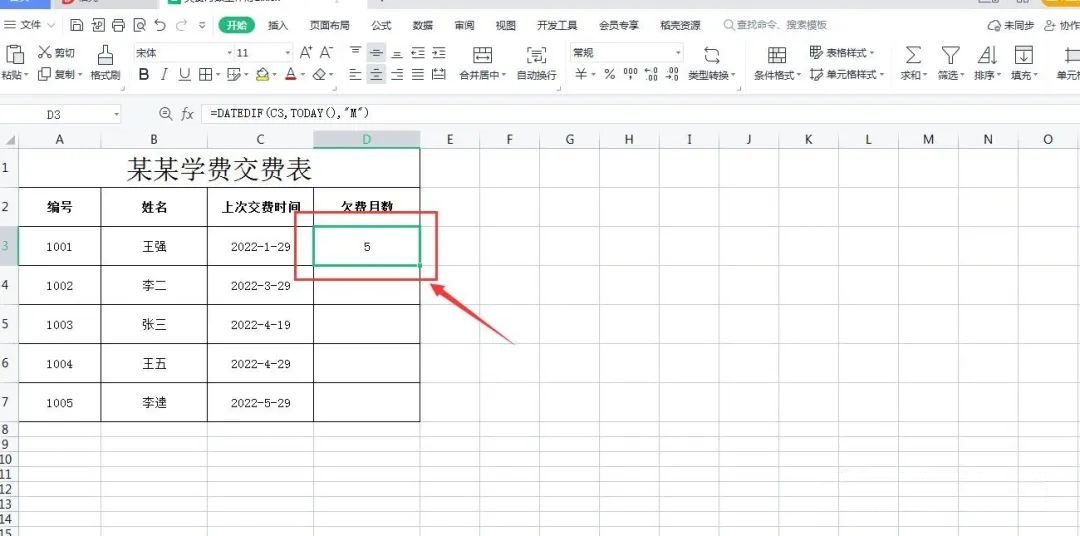Image resolution: width=1080 pixels, height=536 pixels.
Task: Open the 文件 file menu
Action: point(30,25)
